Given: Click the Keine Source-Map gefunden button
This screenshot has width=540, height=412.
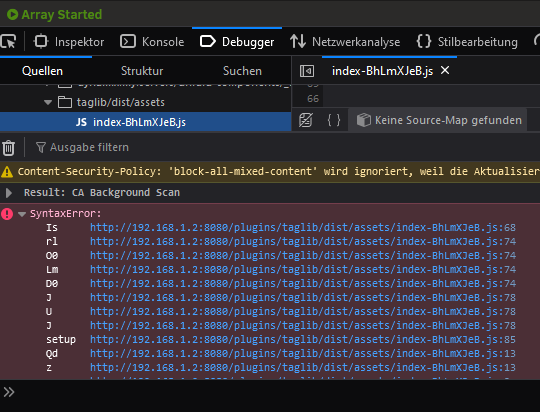Looking at the screenshot, I should (438, 120).
